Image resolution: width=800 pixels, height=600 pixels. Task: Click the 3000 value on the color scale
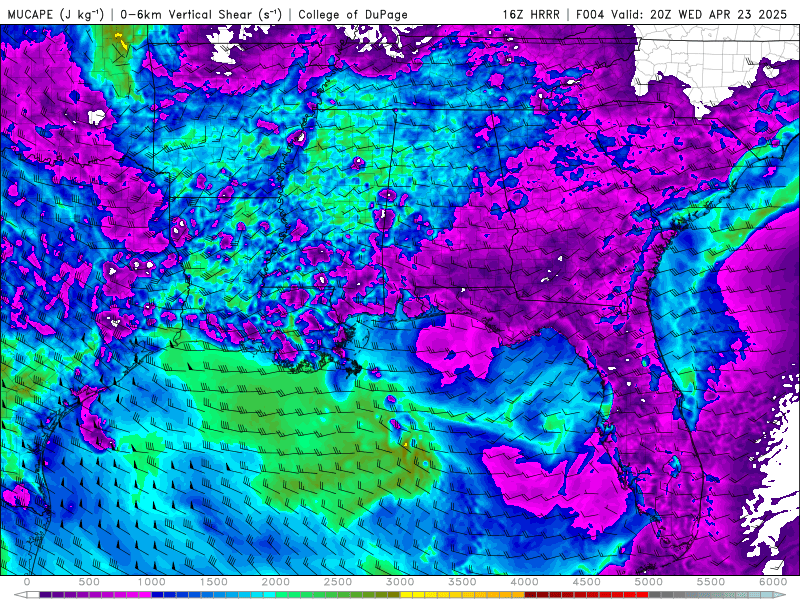point(400,582)
